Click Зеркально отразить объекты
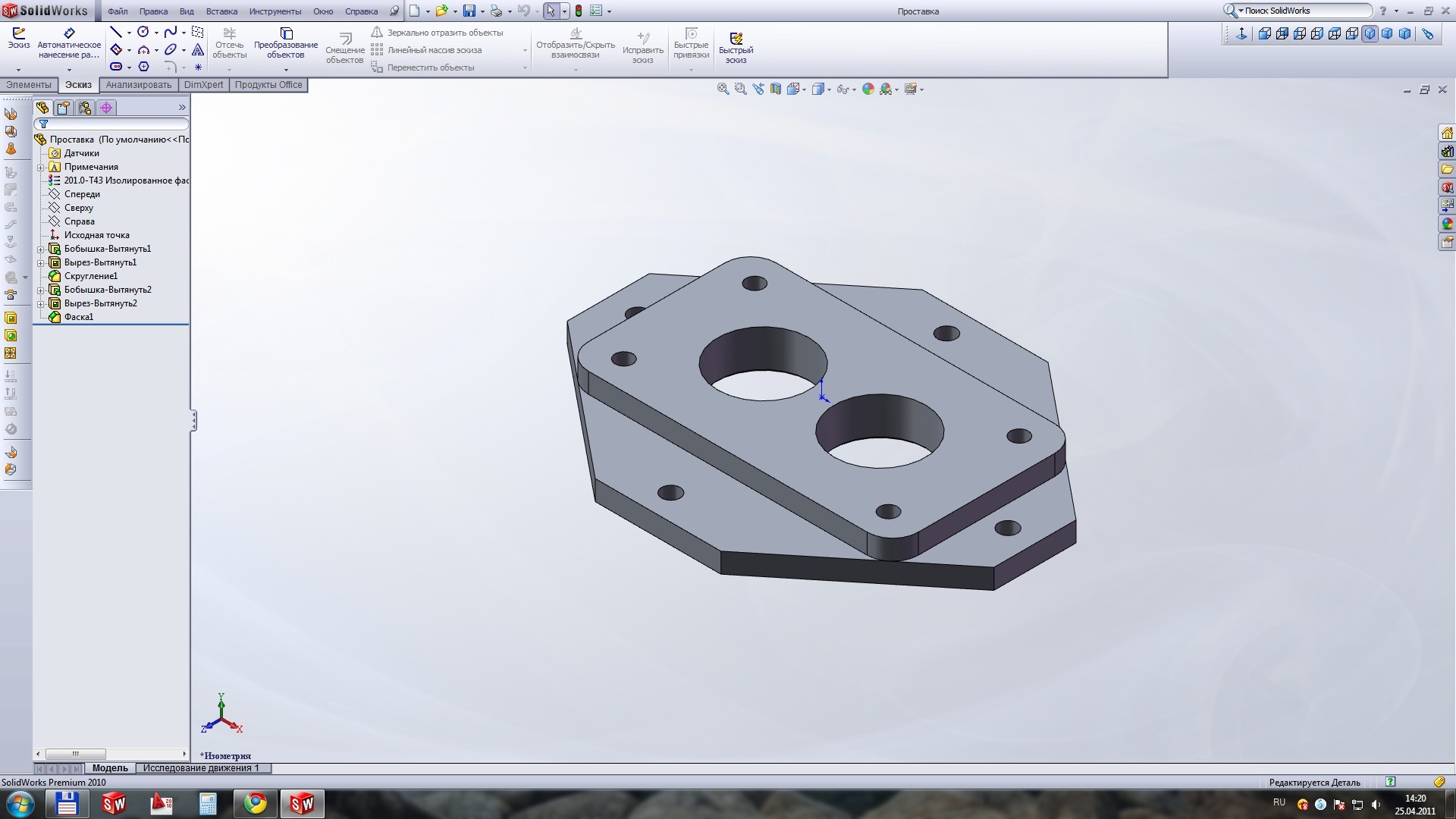1456x819 pixels. 437,33
